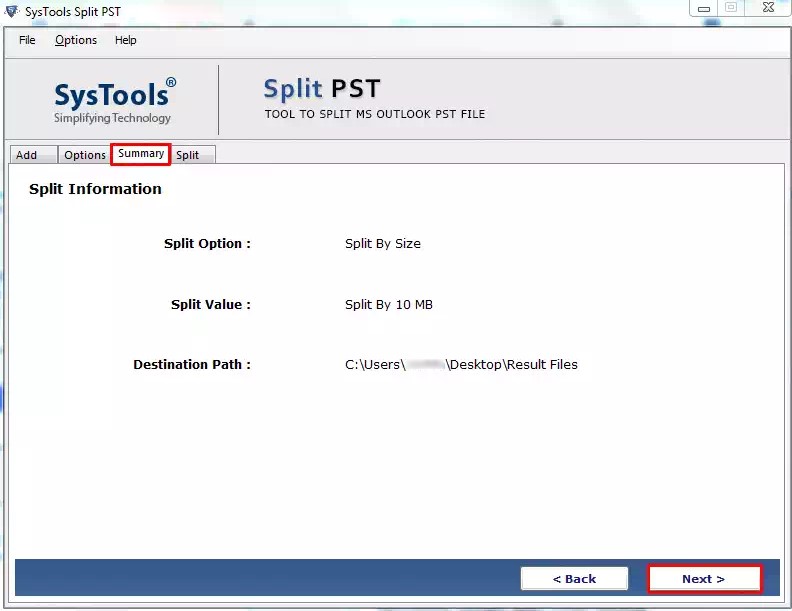Click the 'Split By 10 MB' value
This screenshot has height=611, width=792.
coord(388,304)
